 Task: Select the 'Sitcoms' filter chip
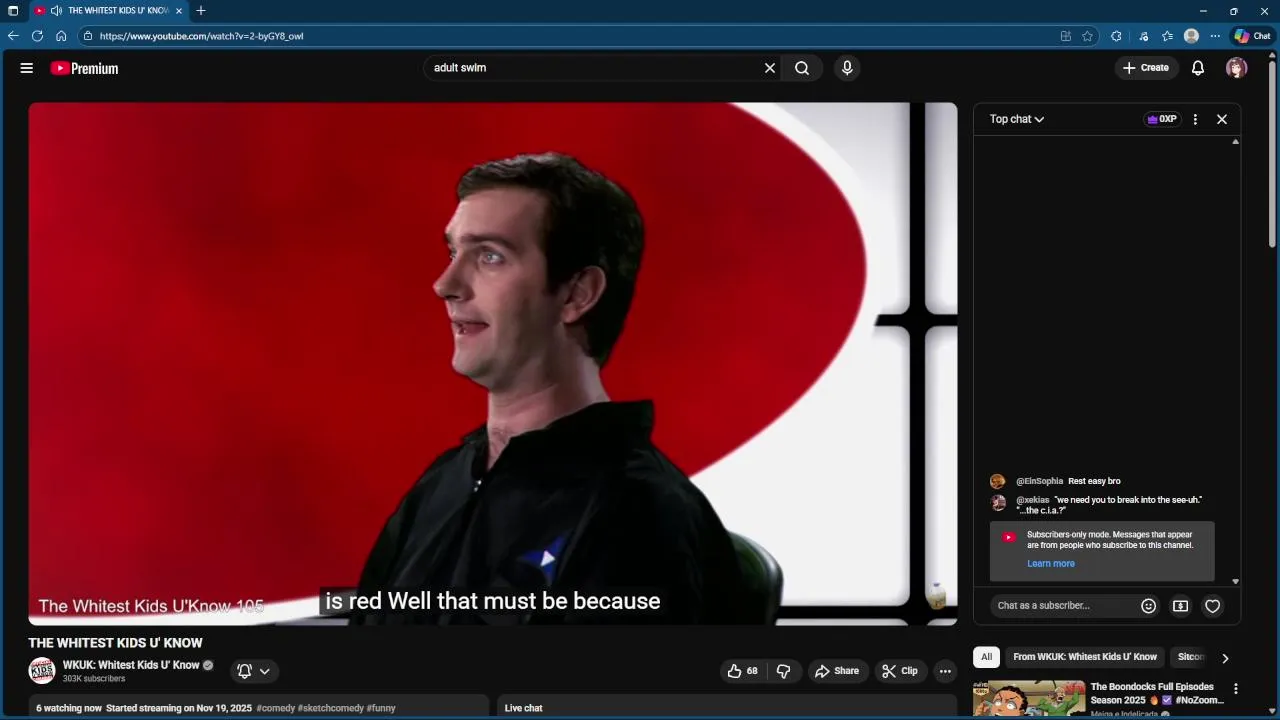tap(1191, 657)
